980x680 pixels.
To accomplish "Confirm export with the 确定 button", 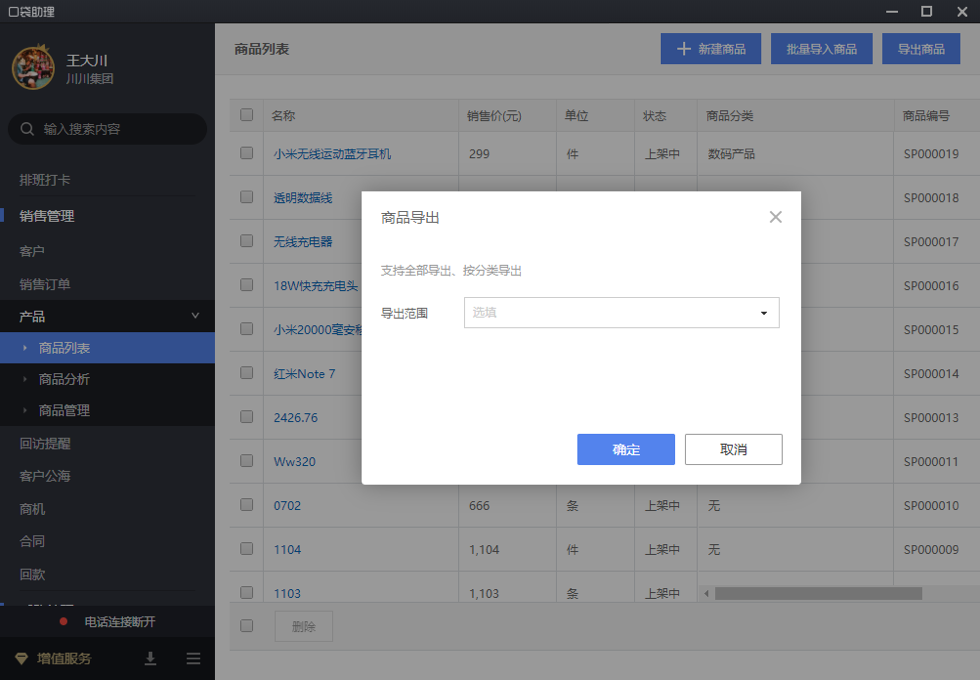I will 626,449.
